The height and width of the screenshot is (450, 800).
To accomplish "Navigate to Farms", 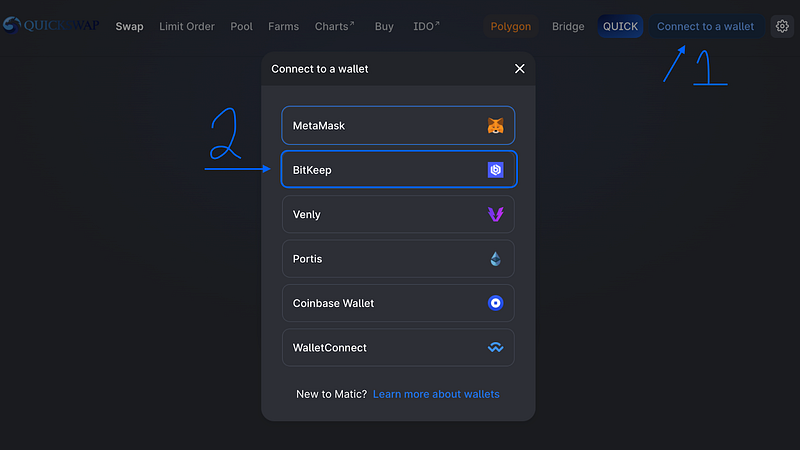I will (x=284, y=27).
